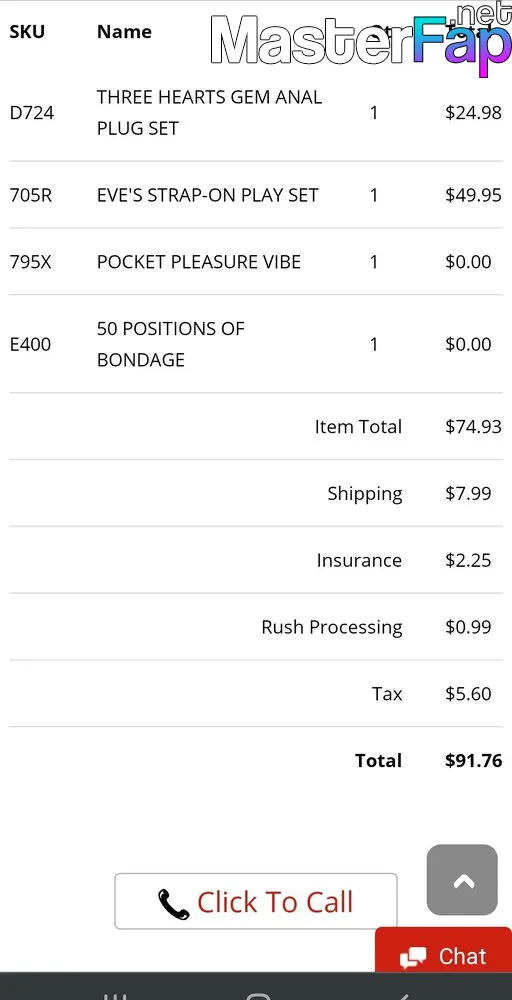
Task: Click the Insurance $2.25 amount
Action: 468,561
